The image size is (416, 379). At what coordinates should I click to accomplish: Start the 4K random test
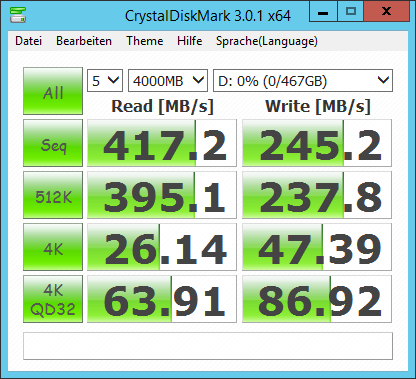53,247
